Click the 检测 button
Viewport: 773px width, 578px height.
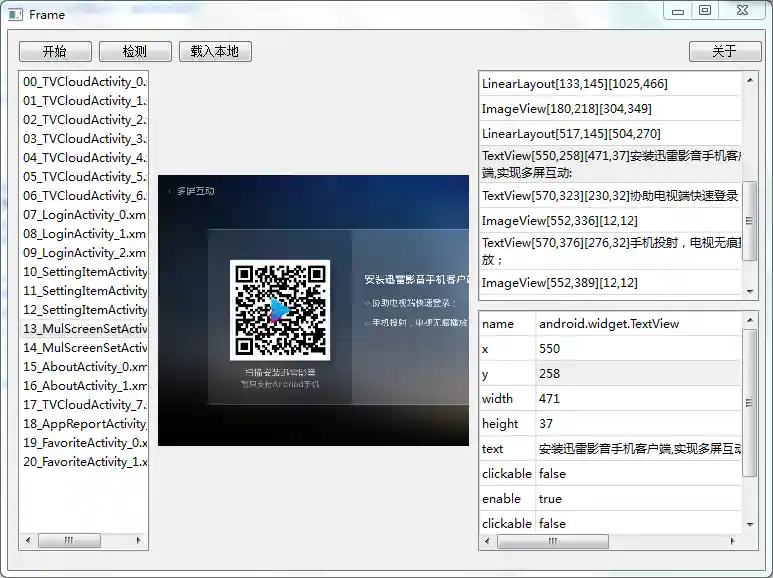(x=135, y=51)
